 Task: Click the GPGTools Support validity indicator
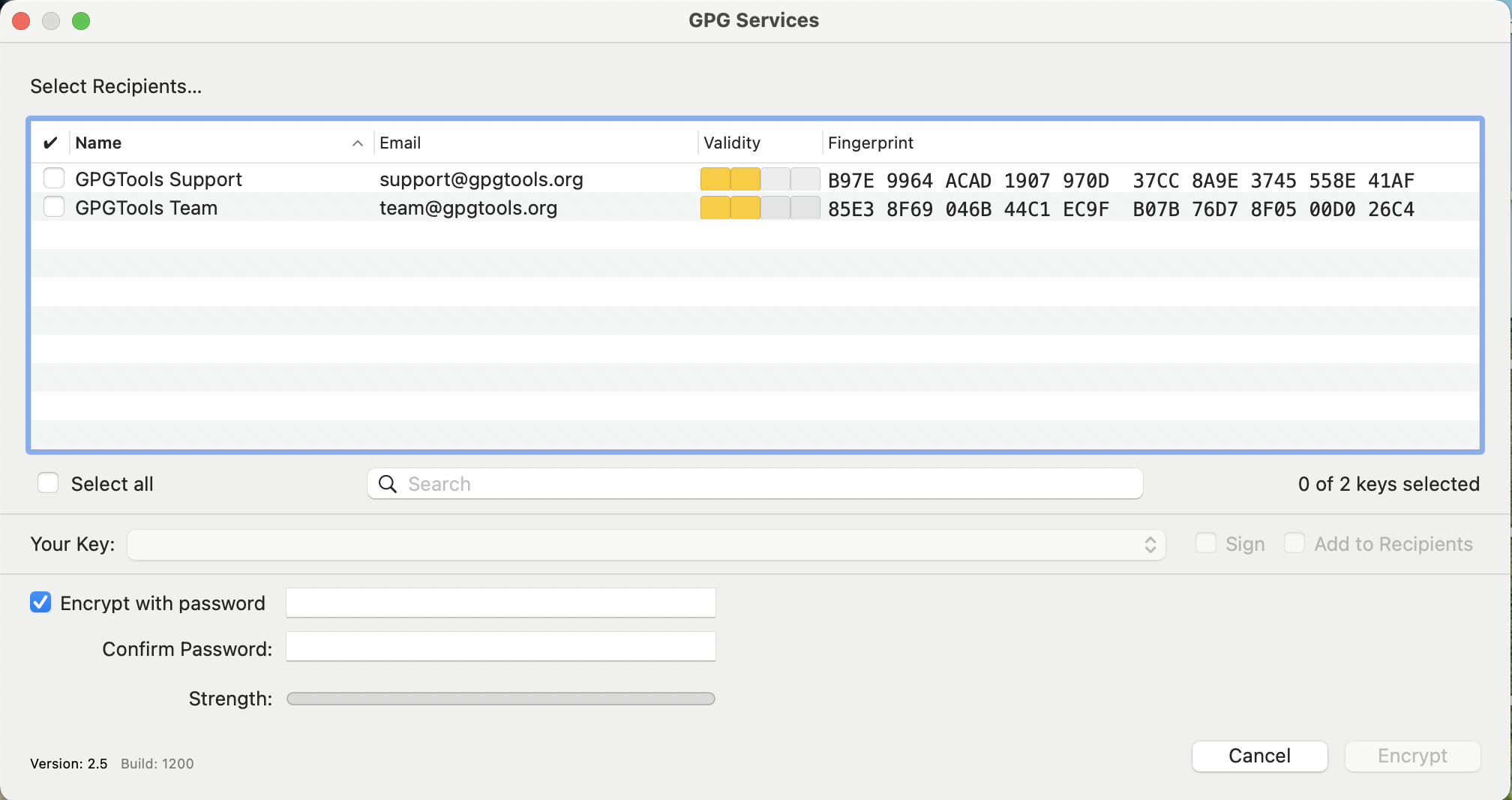(760, 179)
